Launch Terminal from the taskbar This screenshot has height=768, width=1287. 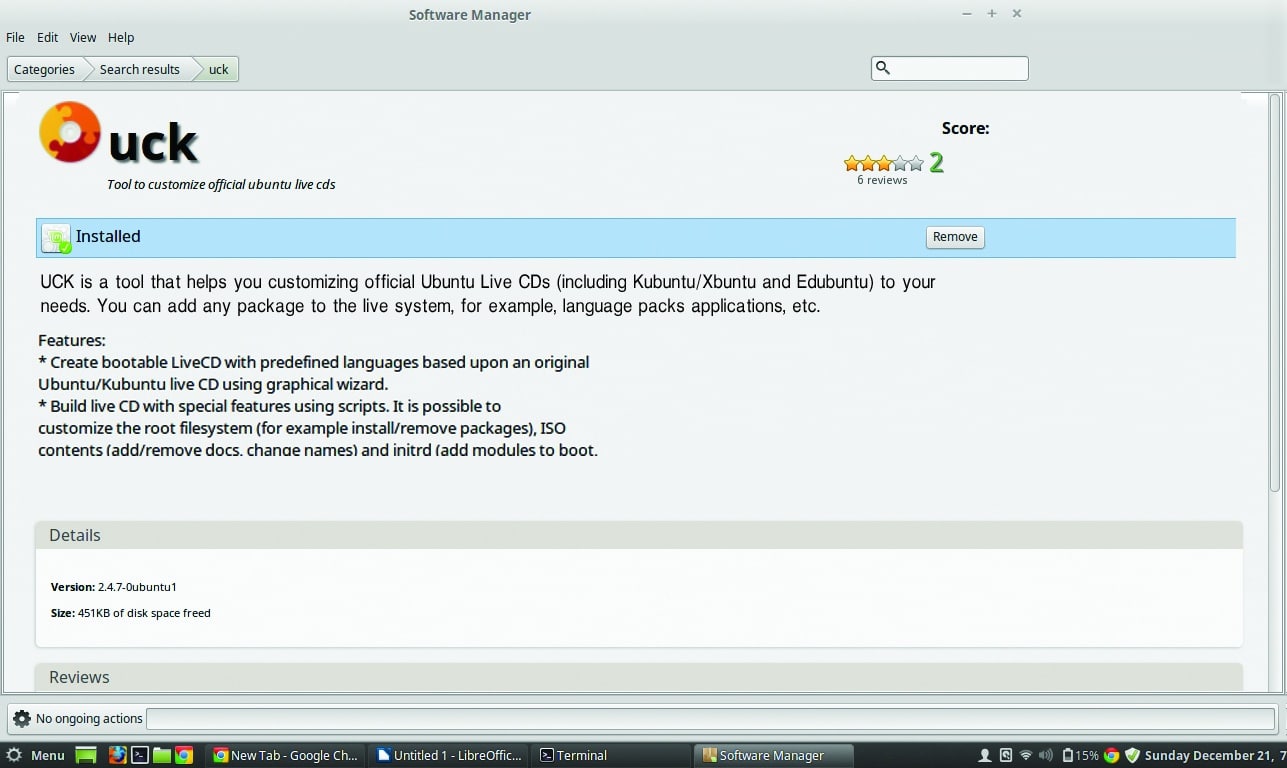coord(140,756)
